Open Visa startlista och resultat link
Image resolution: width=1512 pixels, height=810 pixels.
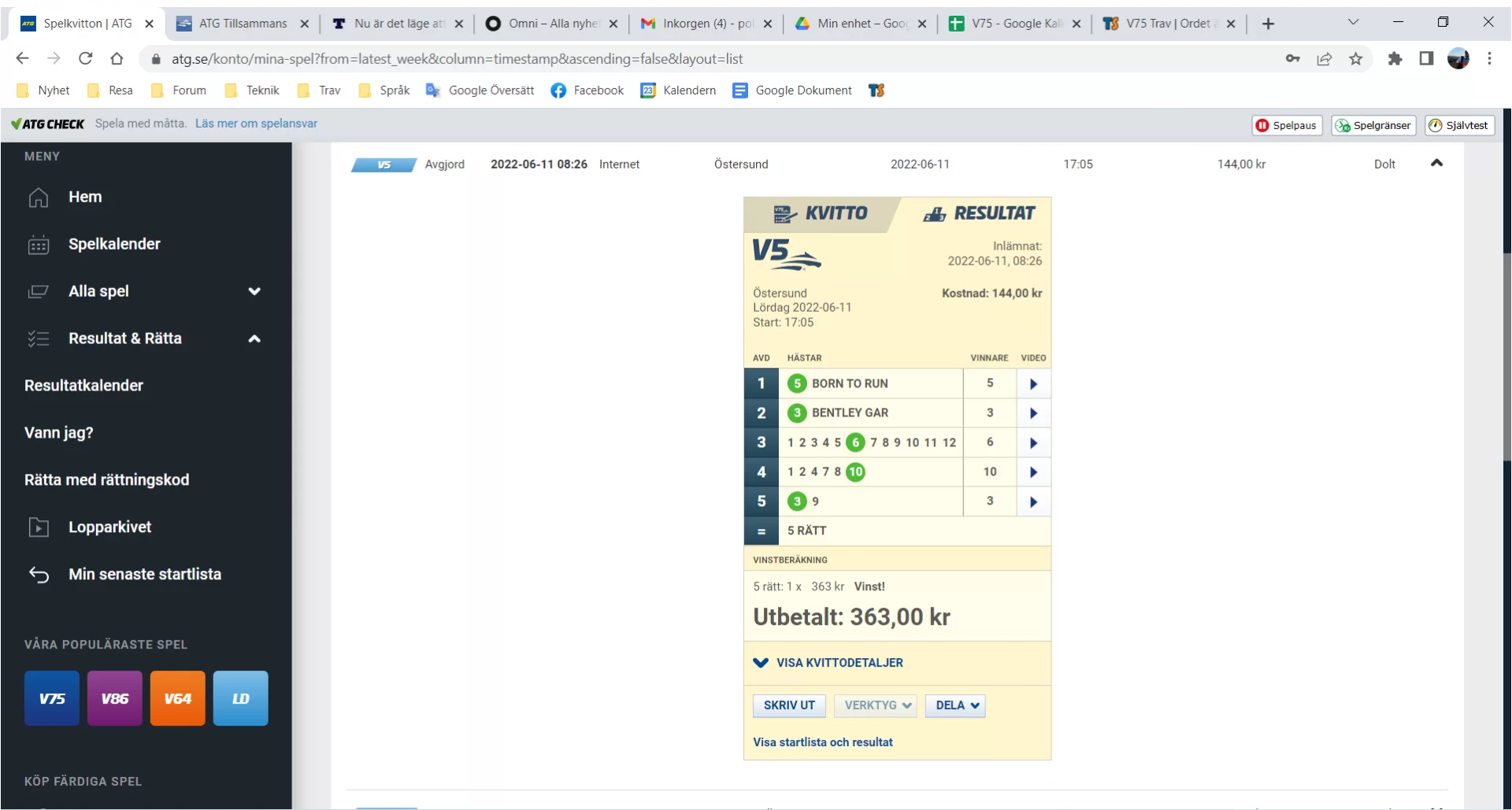(823, 742)
